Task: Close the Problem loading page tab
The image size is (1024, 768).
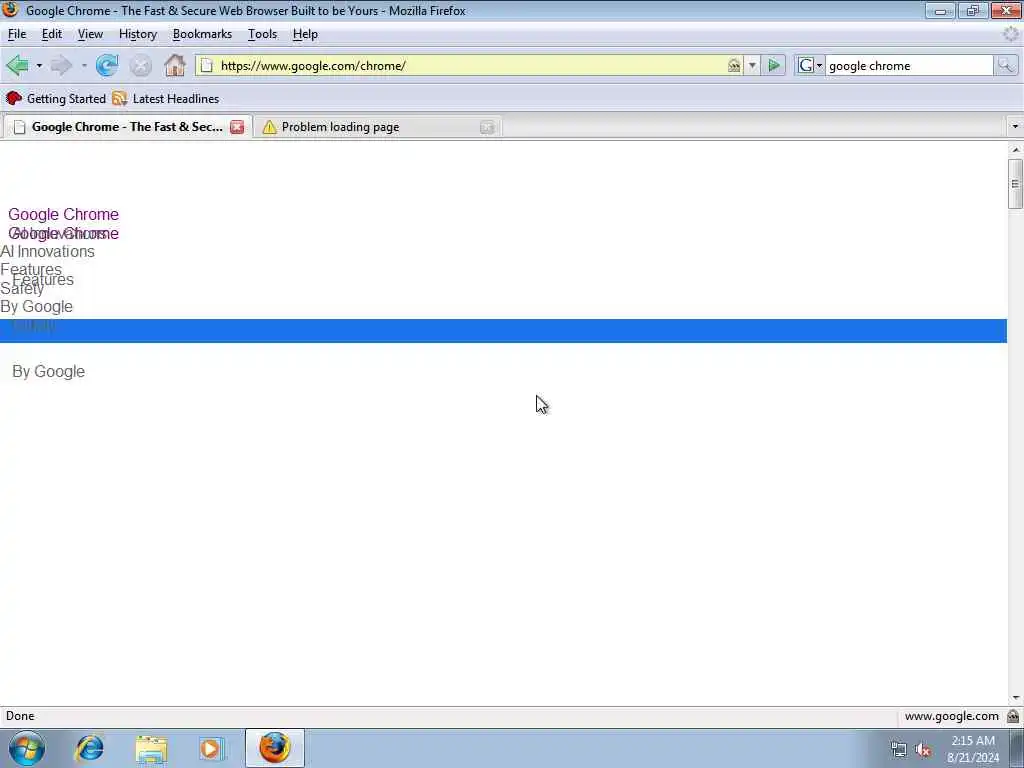Action: pyautogui.click(x=487, y=127)
